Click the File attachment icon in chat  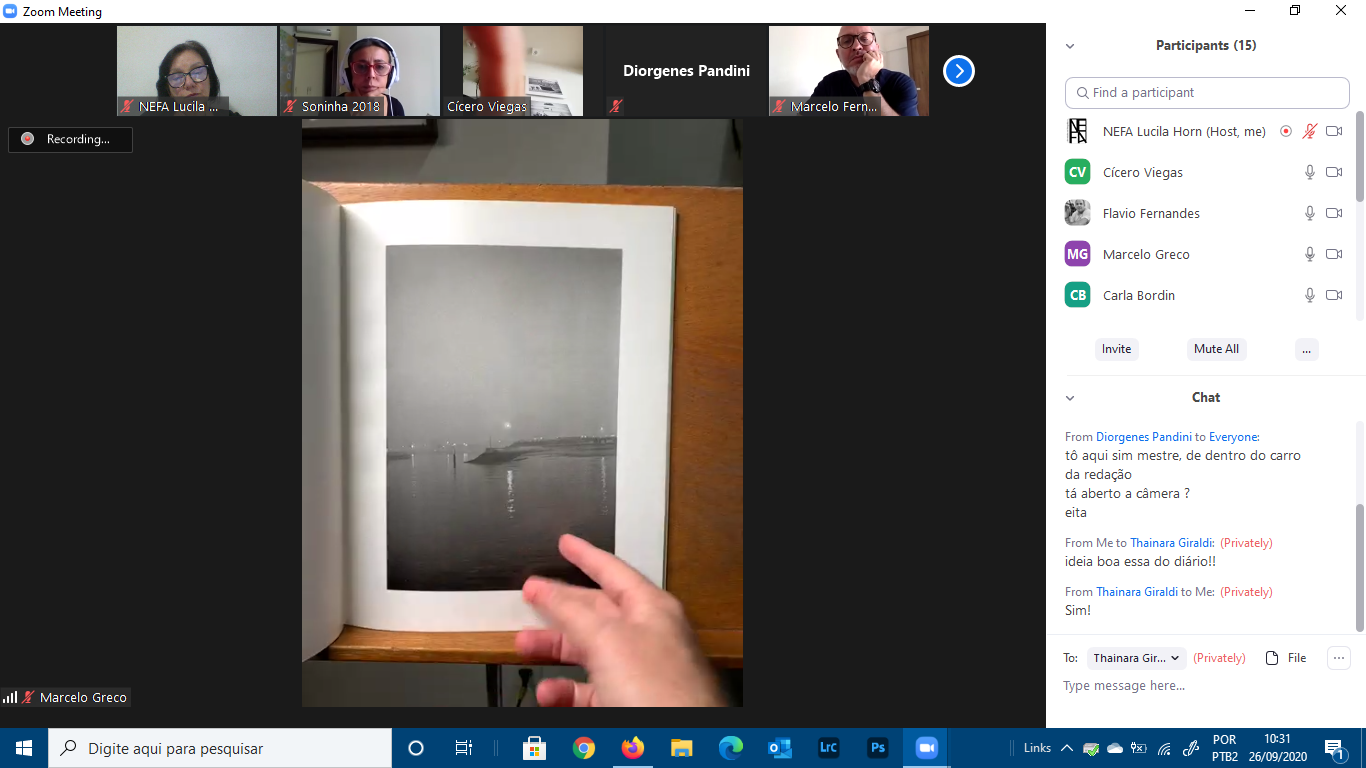pyautogui.click(x=1273, y=658)
